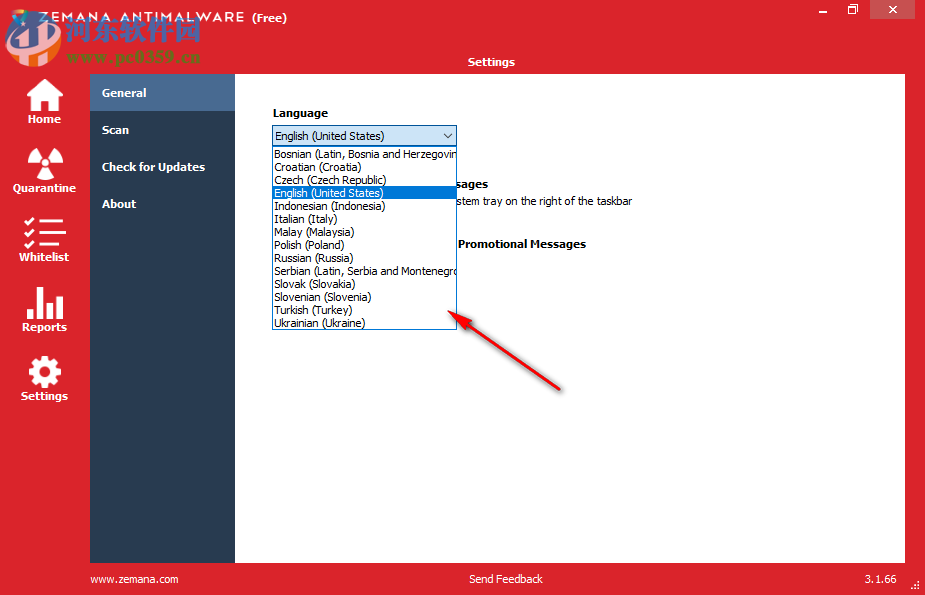The width and height of the screenshot is (925, 595).
Task: Visit www.zemana.com via the footer link
Action: (134, 578)
